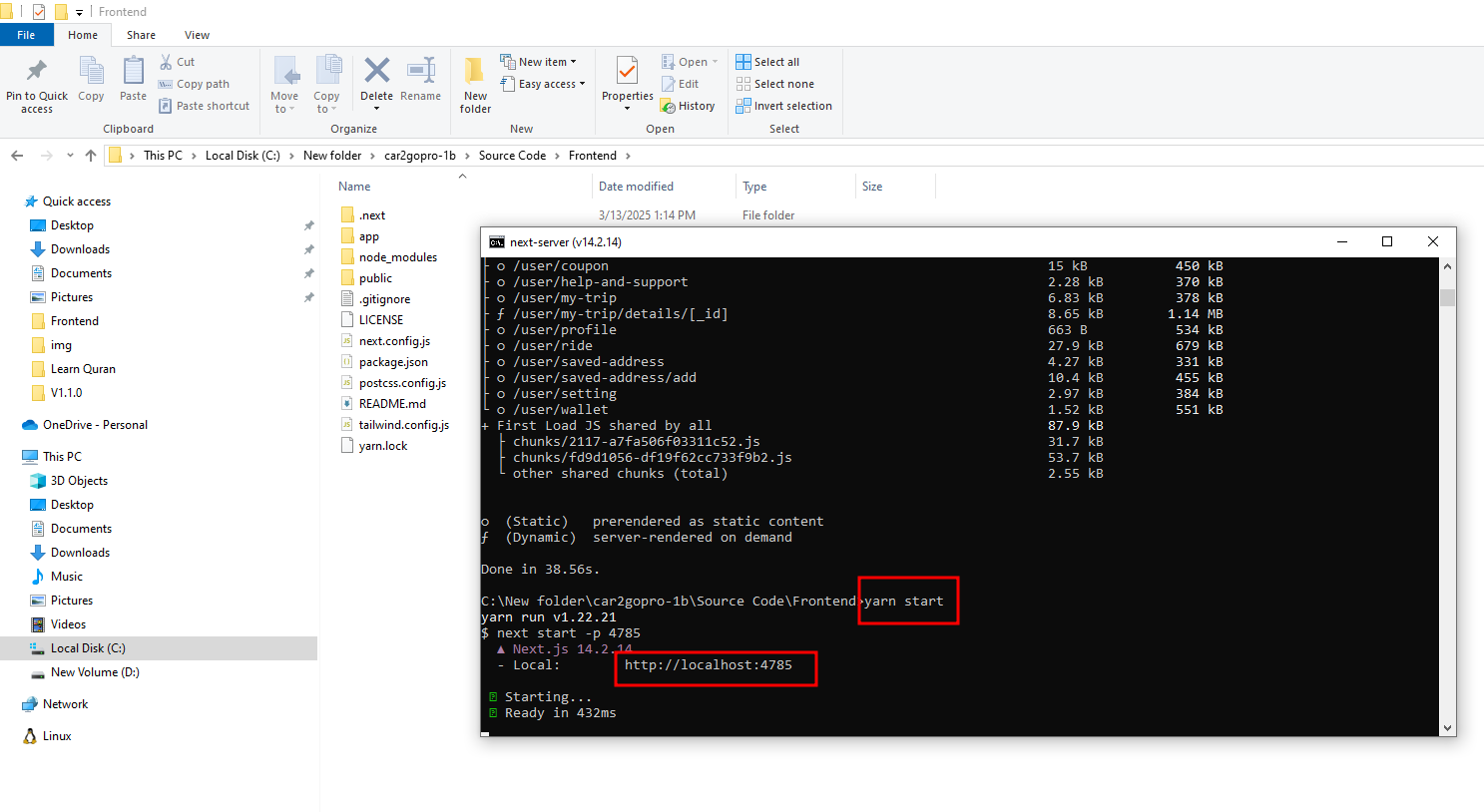The height and width of the screenshot is (812, 1484).
Task: Switch to the Share ribbon tab
Action: 141,35
